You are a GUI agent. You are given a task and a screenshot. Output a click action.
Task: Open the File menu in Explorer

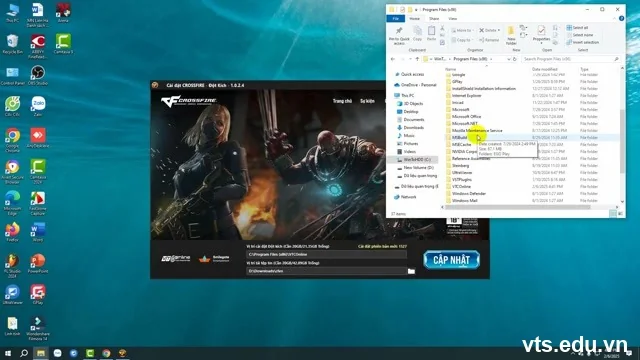point(396,19)
